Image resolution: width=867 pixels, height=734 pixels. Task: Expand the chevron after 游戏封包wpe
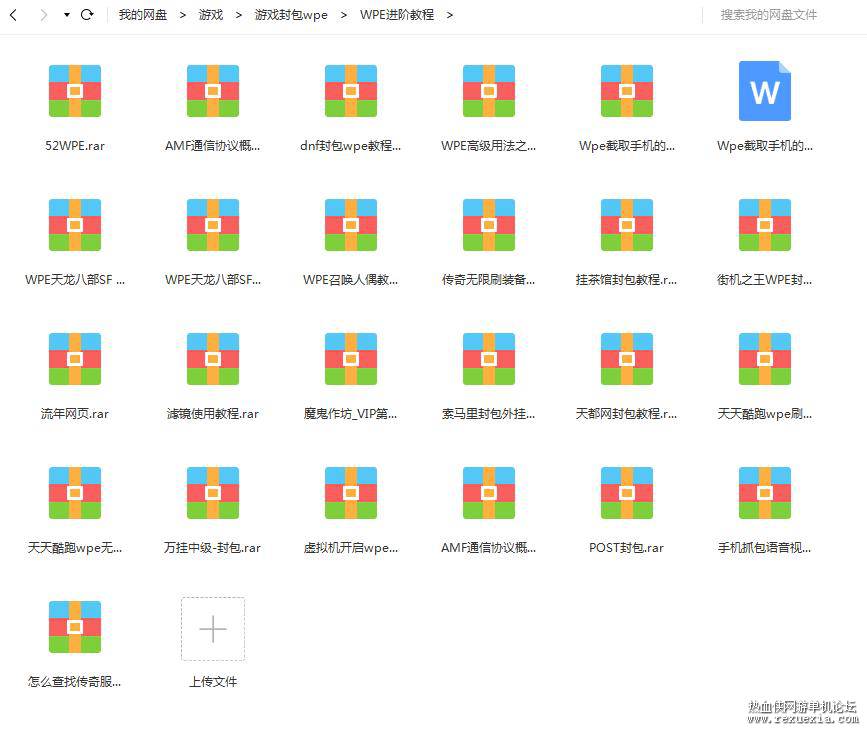point(344,15)
